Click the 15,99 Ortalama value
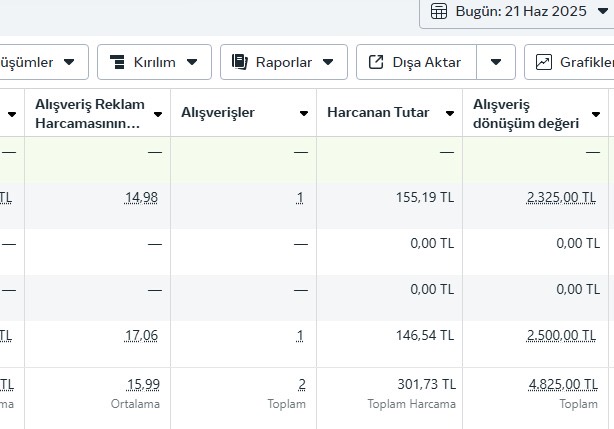614x429 pixels. [x=143, y=385]
